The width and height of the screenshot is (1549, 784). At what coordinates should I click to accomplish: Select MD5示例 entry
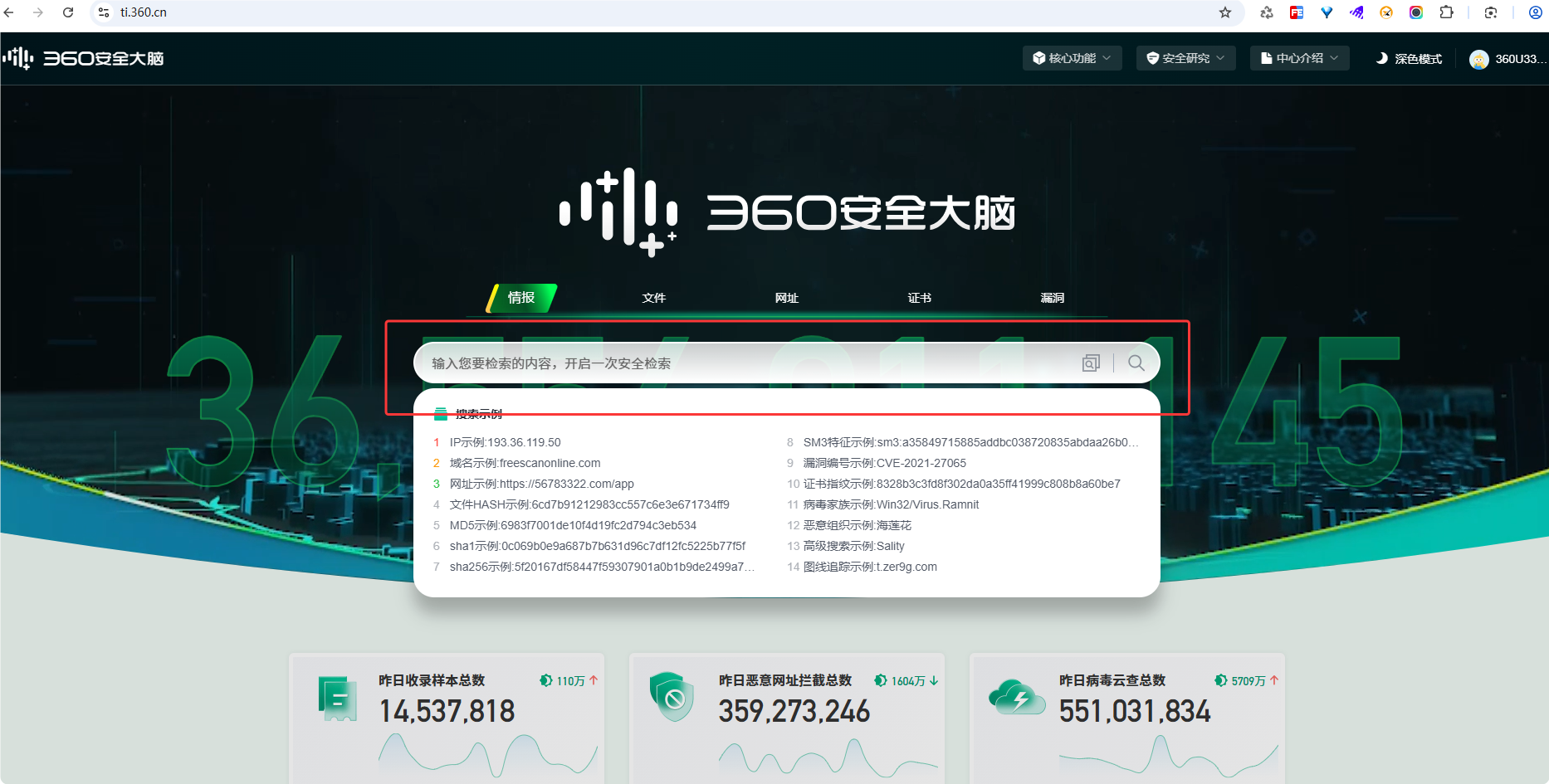click(x=573, y=525)
